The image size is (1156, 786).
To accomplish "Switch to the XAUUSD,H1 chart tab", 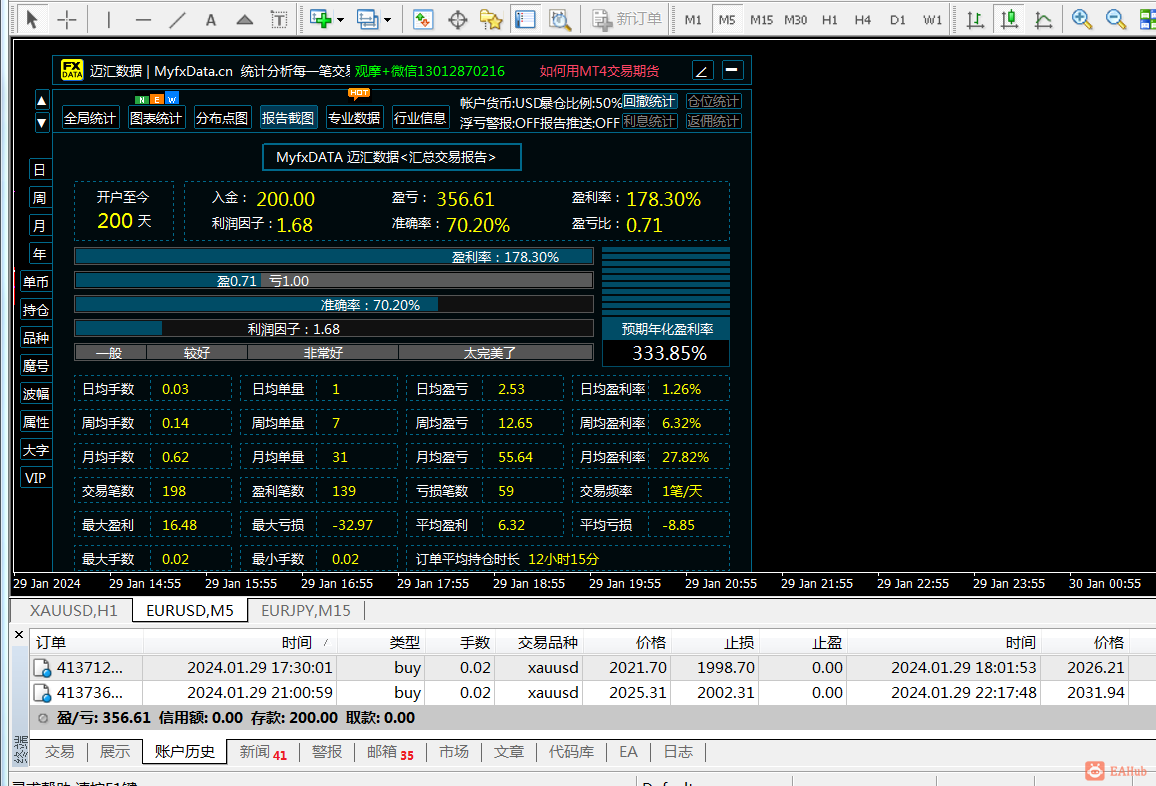I will click(x=74, y=611).
